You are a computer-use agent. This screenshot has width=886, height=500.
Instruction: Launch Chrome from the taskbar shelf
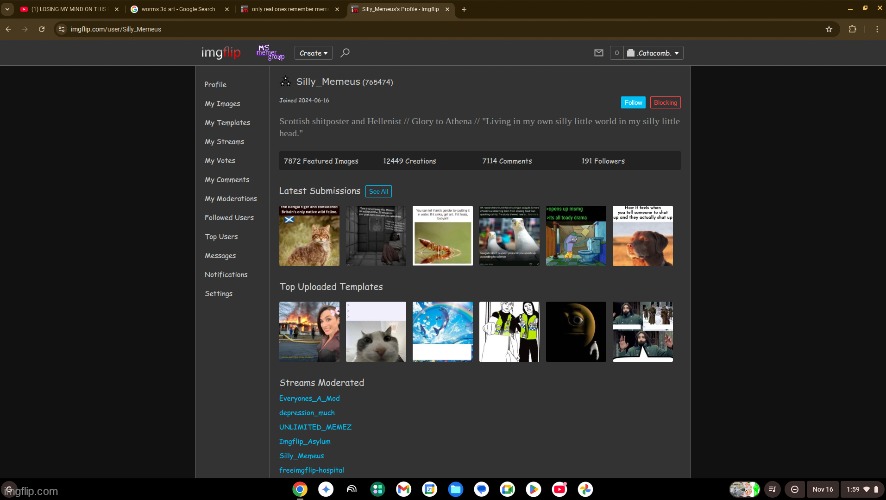(x=299, y=489)
